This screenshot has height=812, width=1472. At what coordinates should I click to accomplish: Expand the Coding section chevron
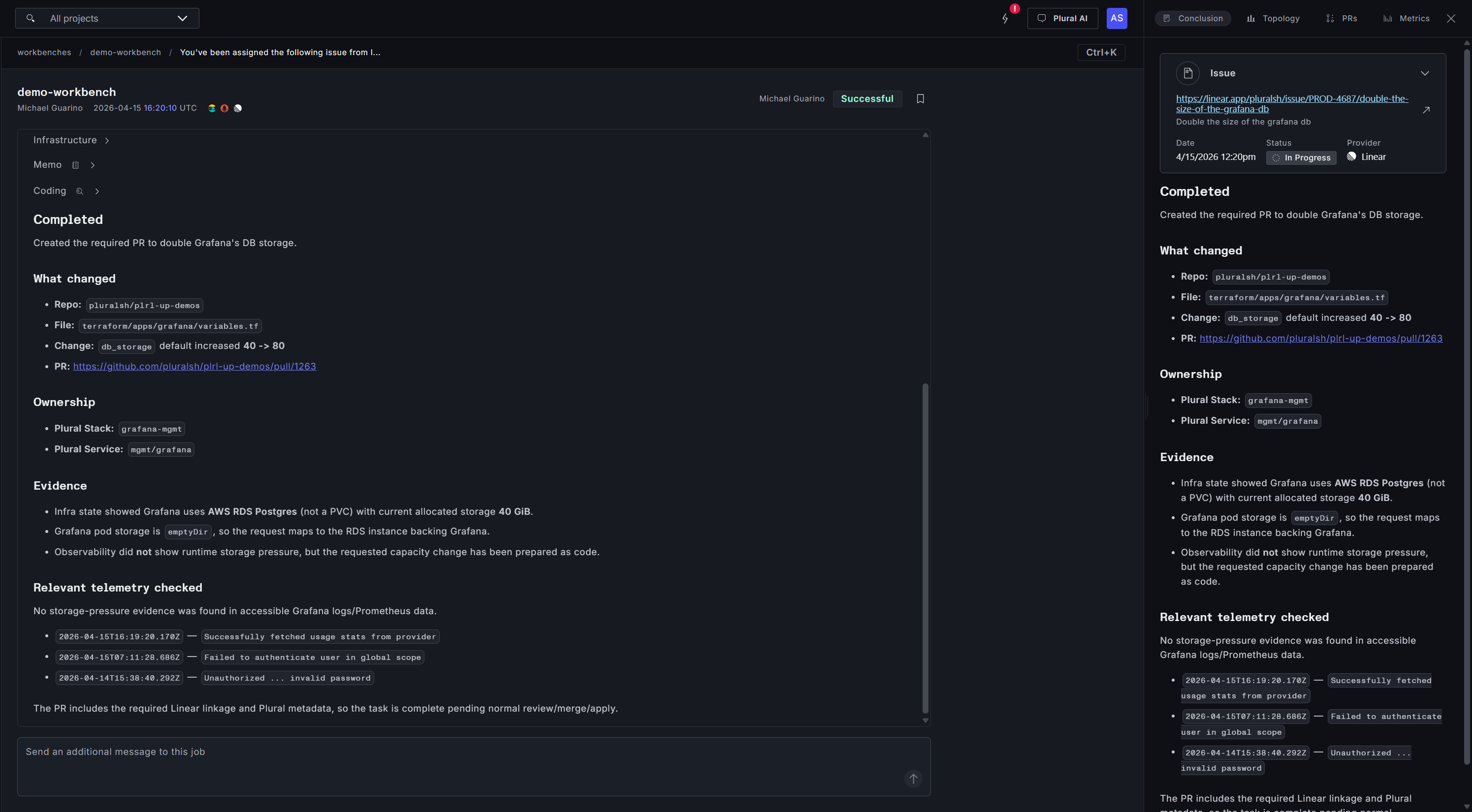97,191
